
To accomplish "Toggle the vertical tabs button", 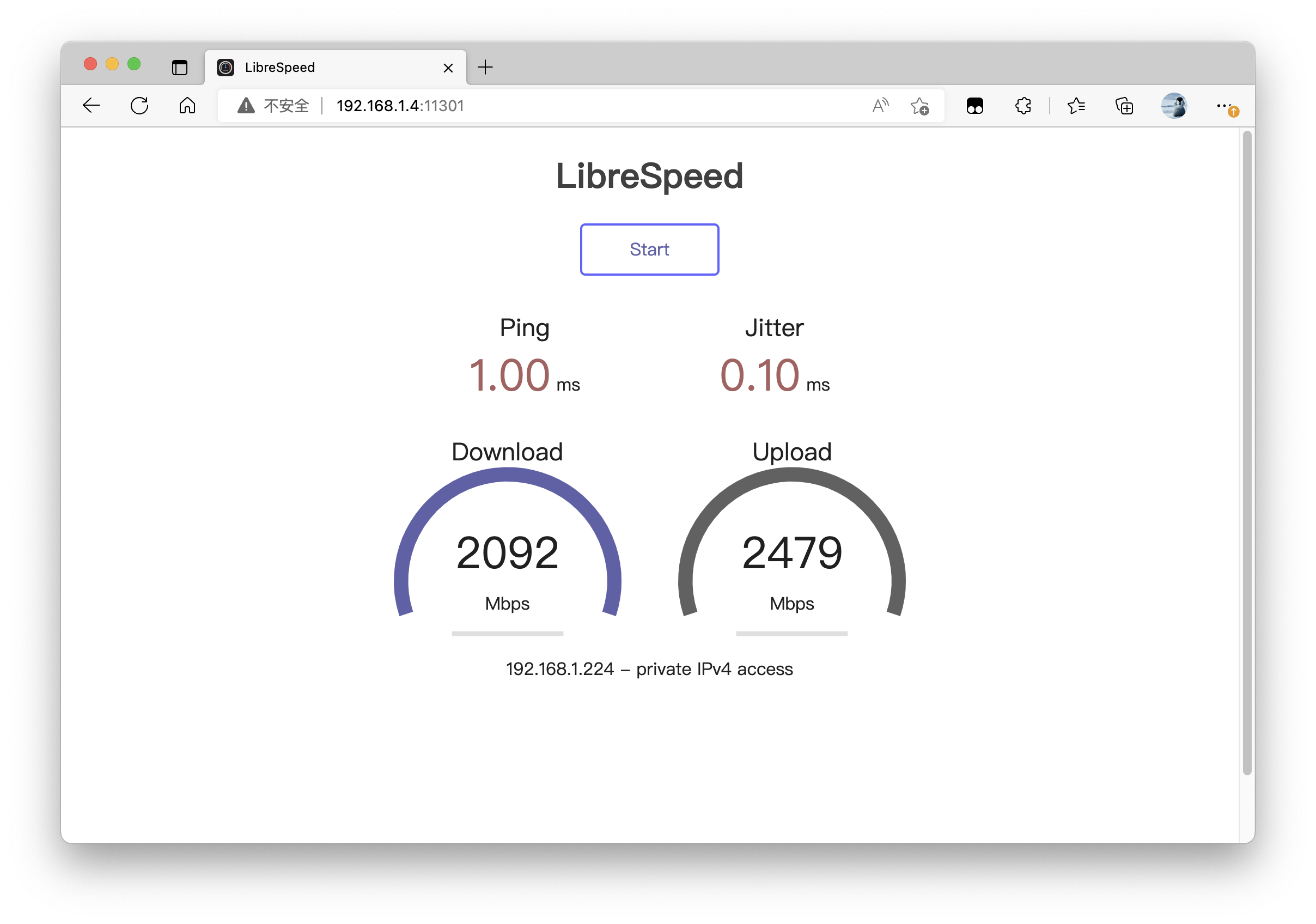I will (x=179, y=67).
